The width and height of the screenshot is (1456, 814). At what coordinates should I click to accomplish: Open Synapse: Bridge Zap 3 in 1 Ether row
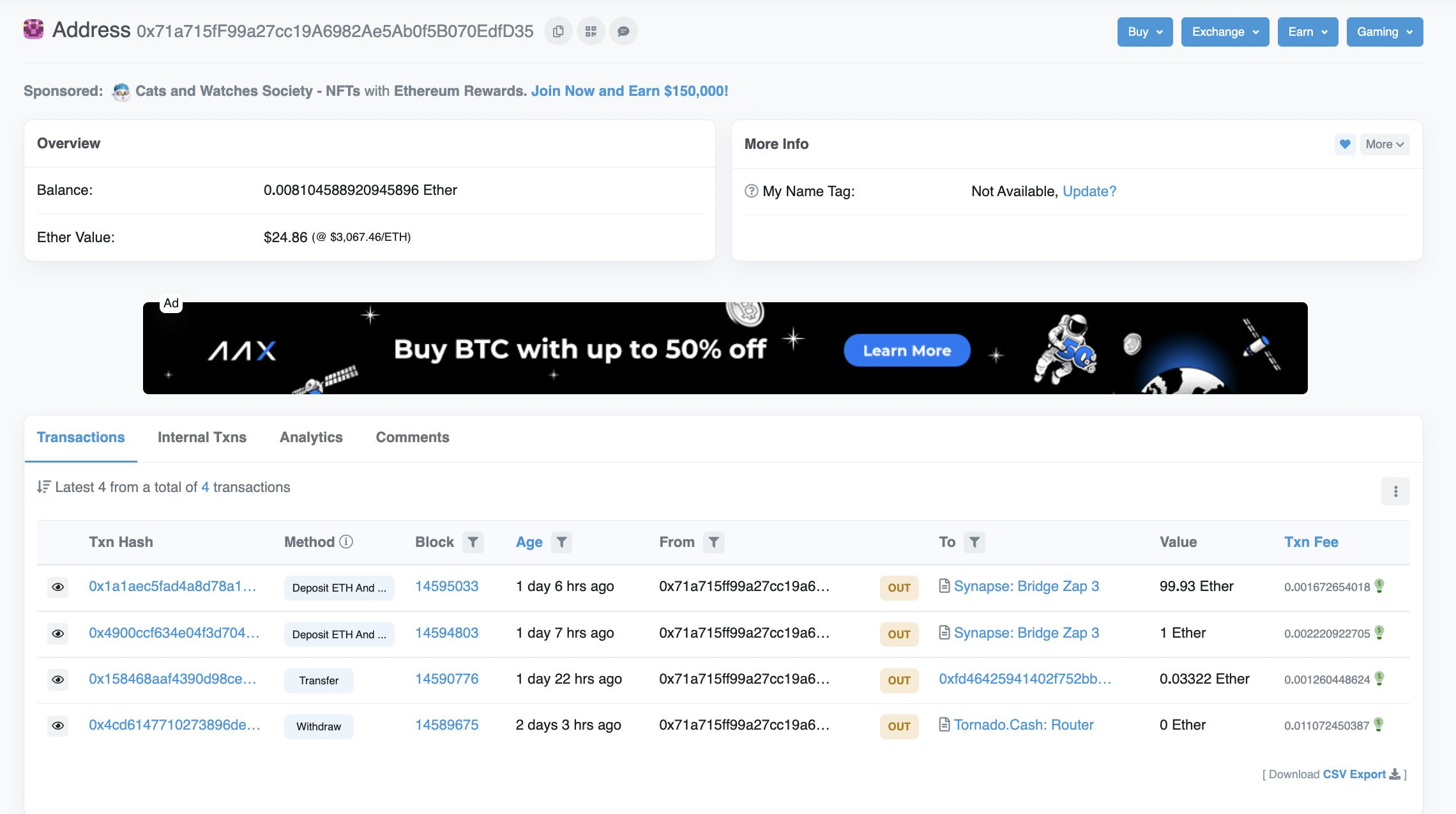coord(1026,633)
